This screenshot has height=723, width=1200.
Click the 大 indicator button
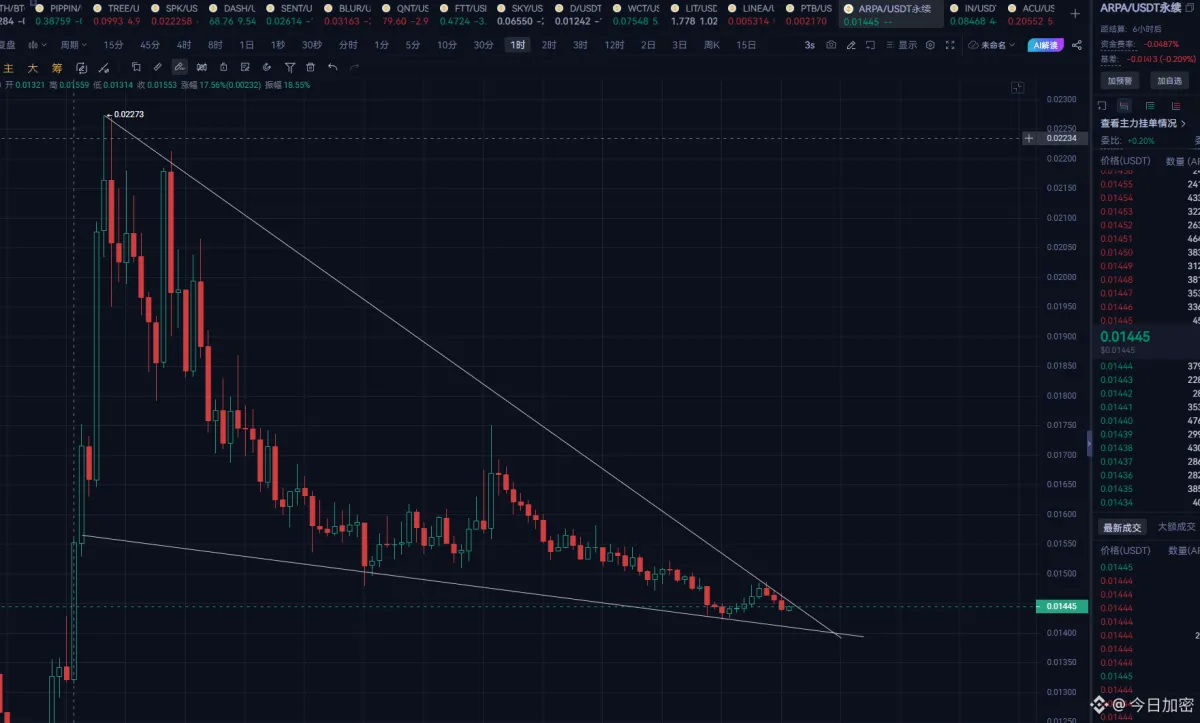pos(32,67)
